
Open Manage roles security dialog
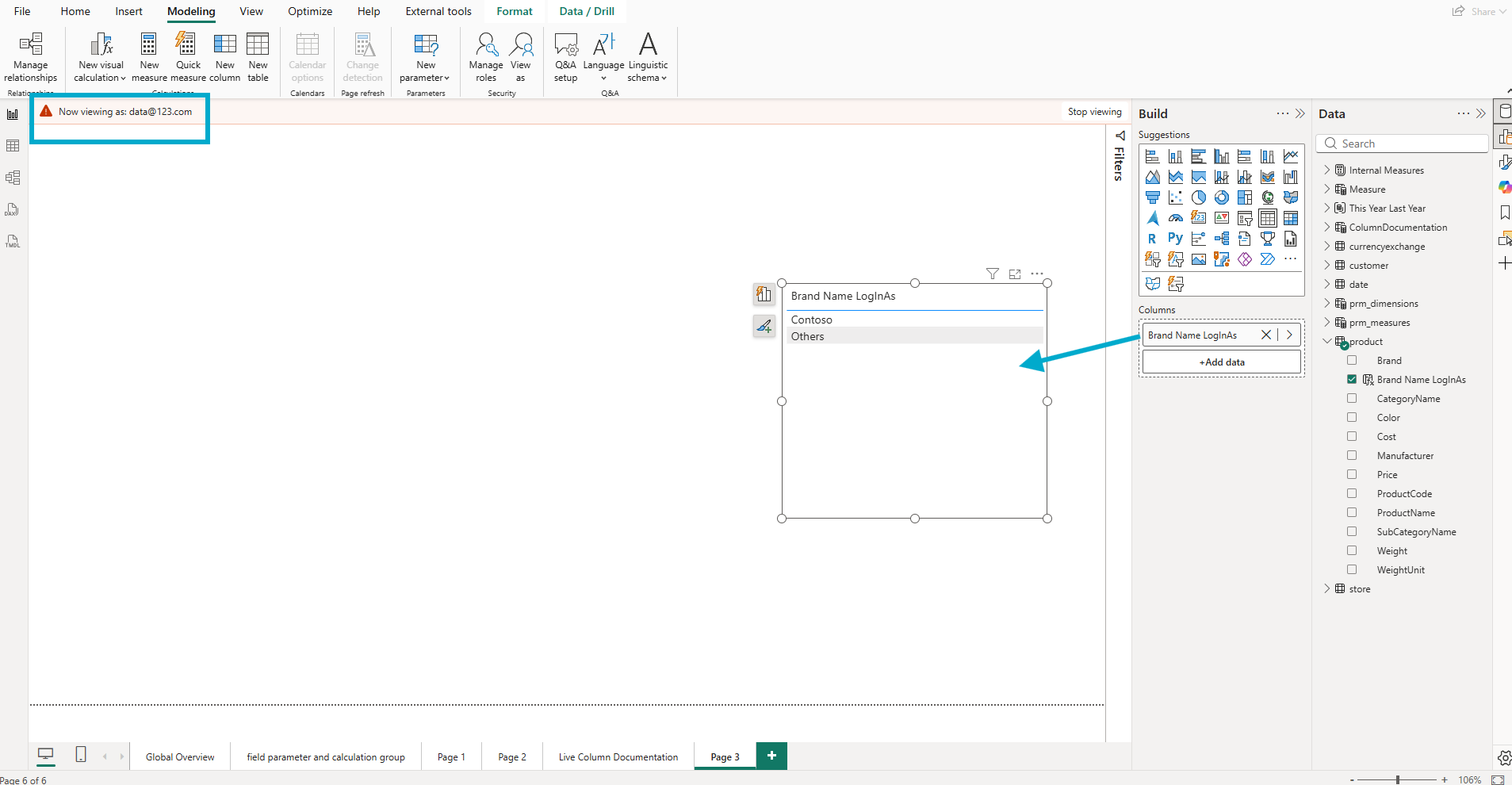(x=486, y=57)
